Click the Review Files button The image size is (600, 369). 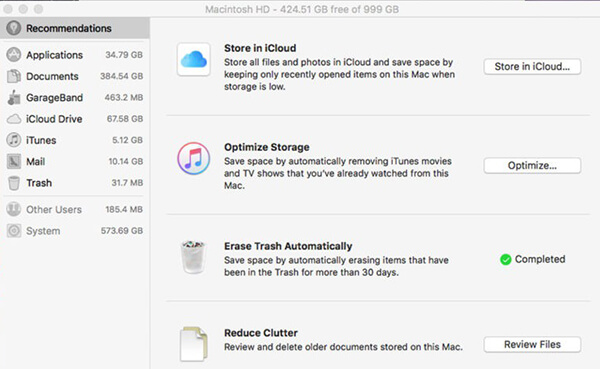532,345
